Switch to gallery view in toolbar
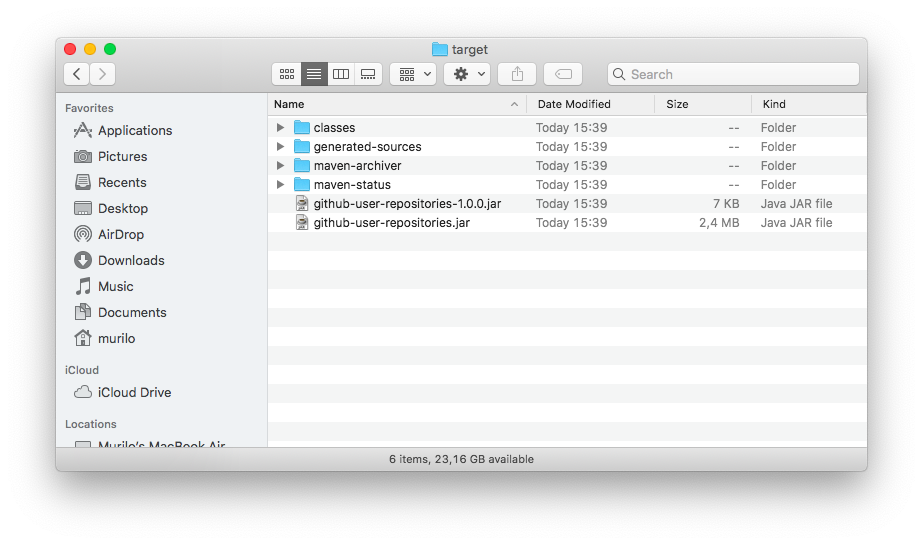Screen dimensions: 923x545 (x=368, y=74)
